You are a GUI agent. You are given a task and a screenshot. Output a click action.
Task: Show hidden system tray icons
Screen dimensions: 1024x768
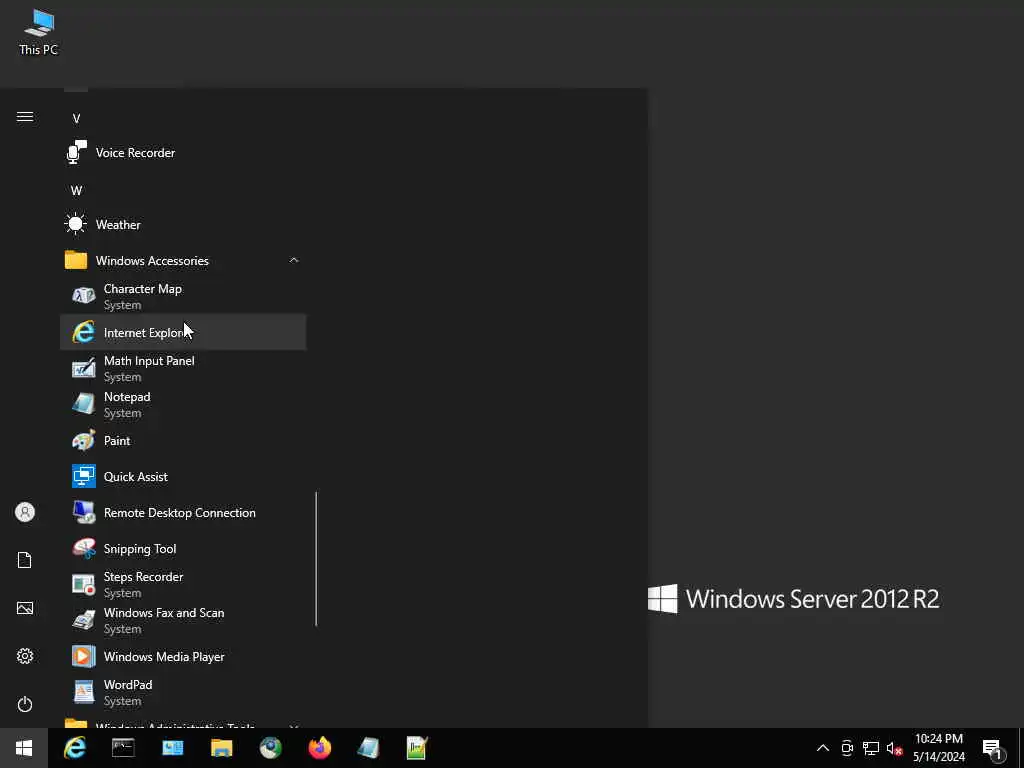tap(823, 748)
